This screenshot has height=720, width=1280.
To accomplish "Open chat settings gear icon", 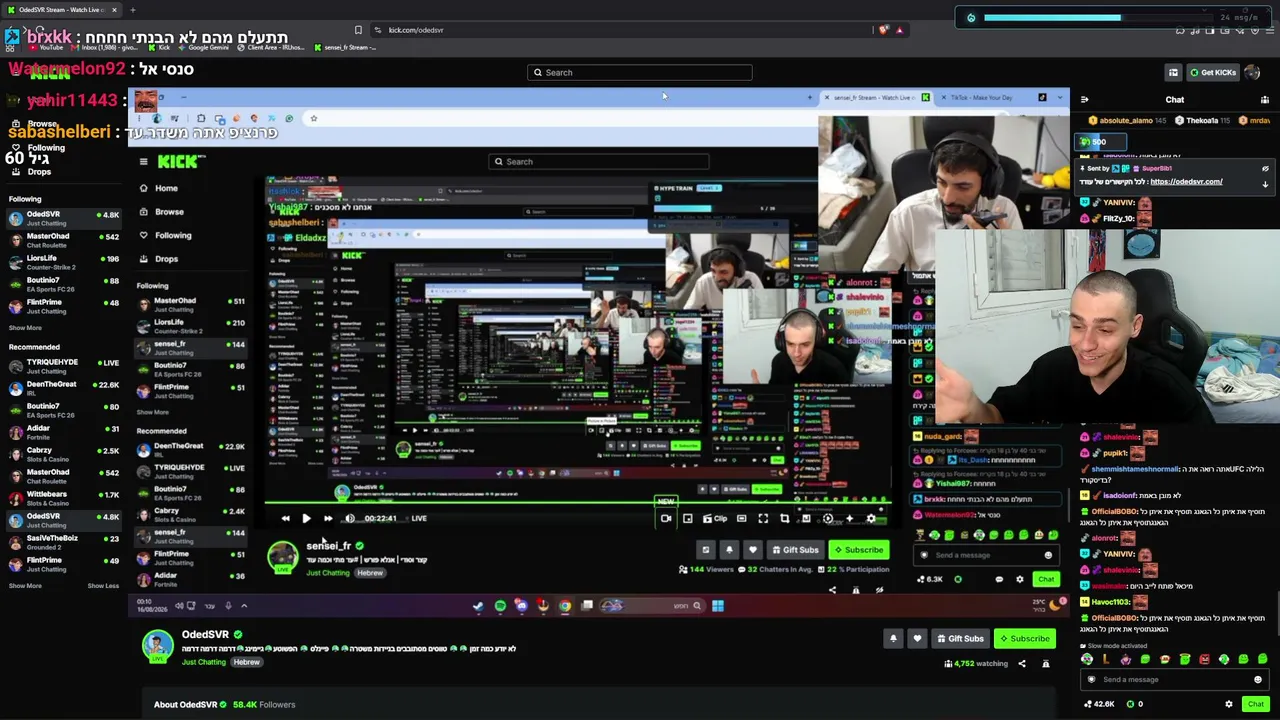I will pos(1229,704).
